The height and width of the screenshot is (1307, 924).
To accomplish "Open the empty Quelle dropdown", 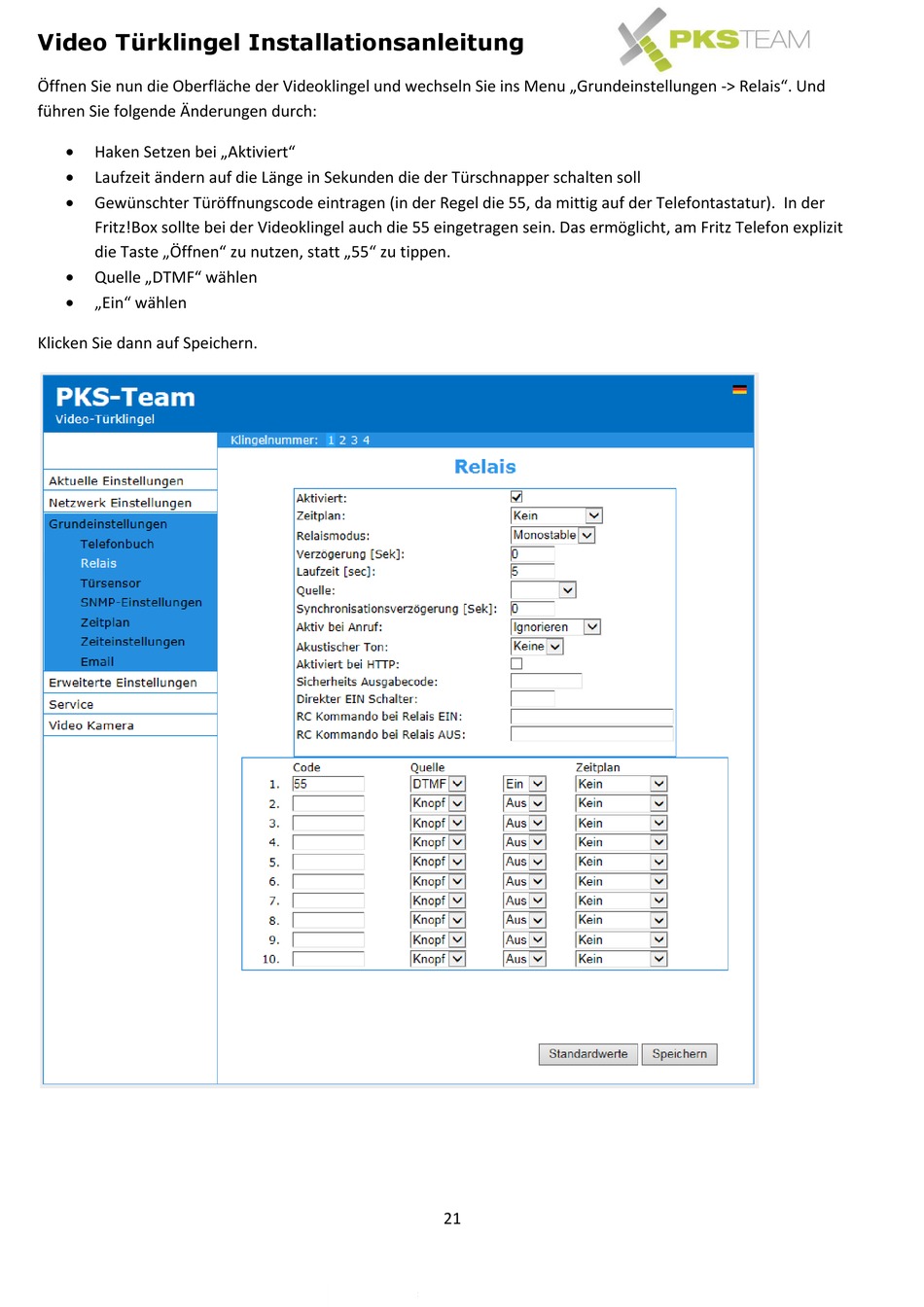I will point(544,590).
